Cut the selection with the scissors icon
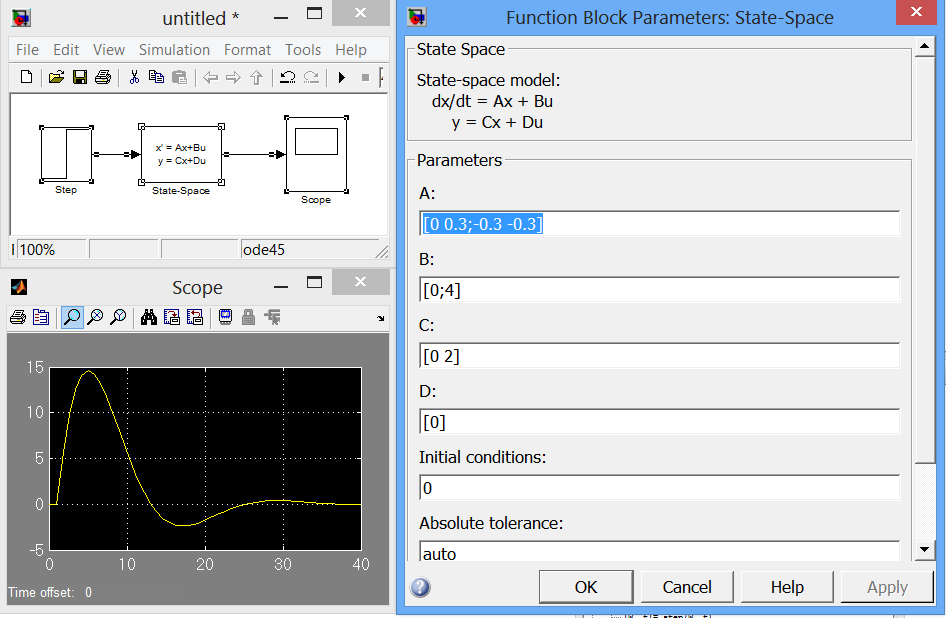 pyautogui.click(x=134, y=77)
